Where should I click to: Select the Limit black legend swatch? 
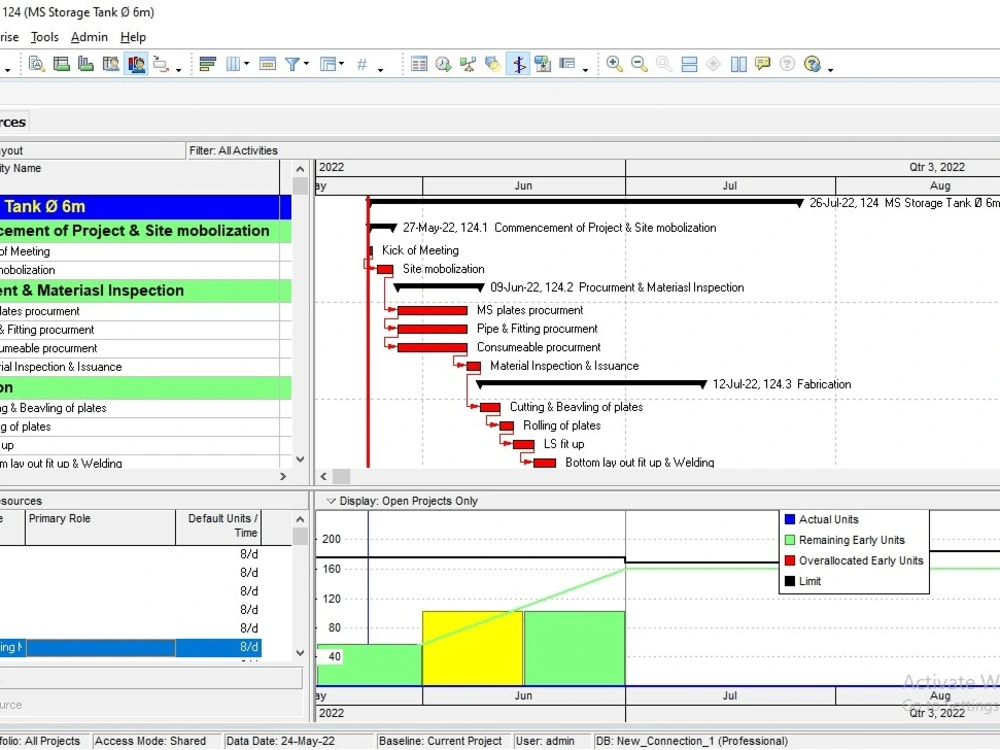tap(790, 580)
